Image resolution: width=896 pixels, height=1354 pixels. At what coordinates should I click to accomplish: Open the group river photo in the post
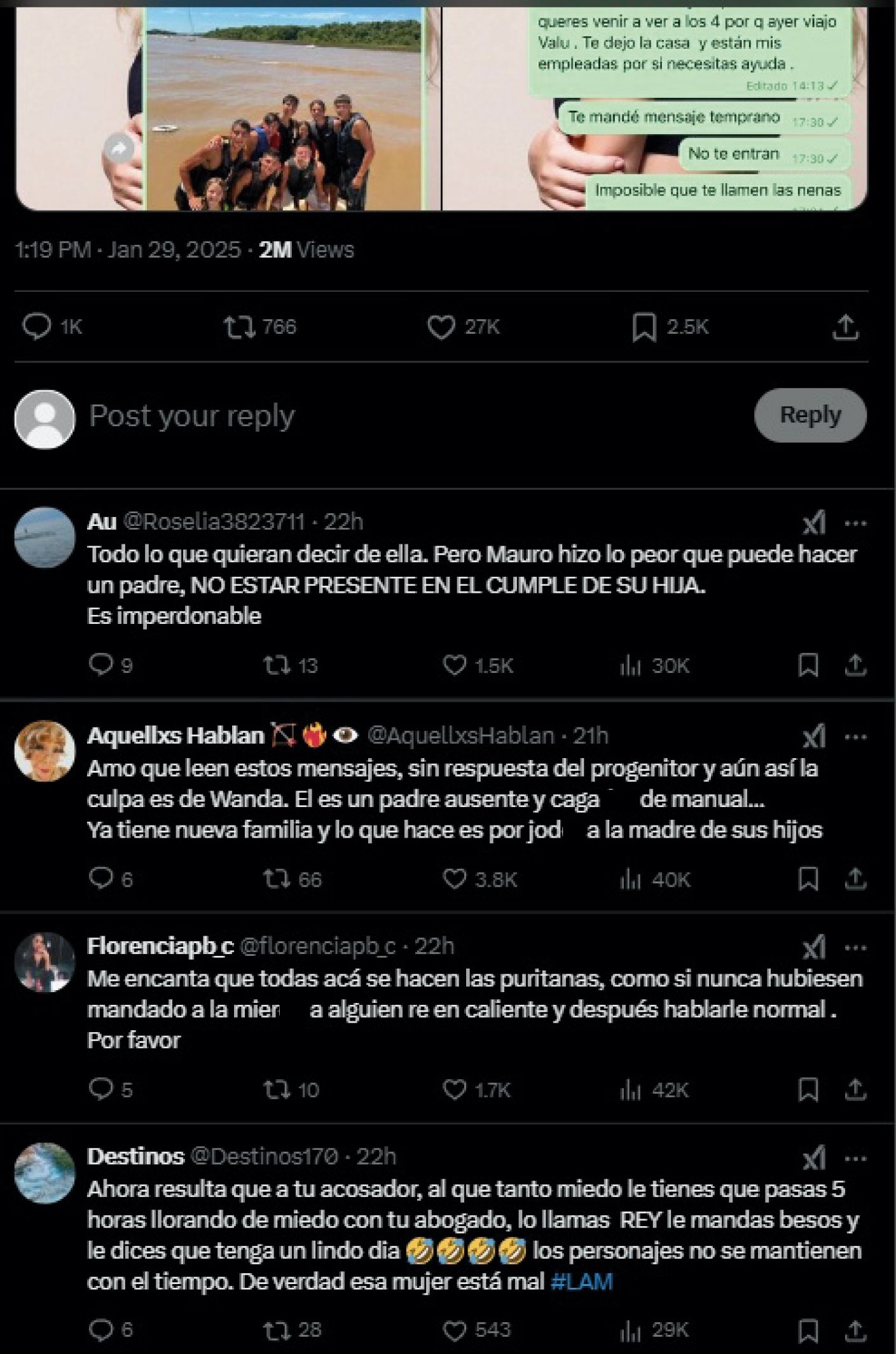tap(284, 108)
